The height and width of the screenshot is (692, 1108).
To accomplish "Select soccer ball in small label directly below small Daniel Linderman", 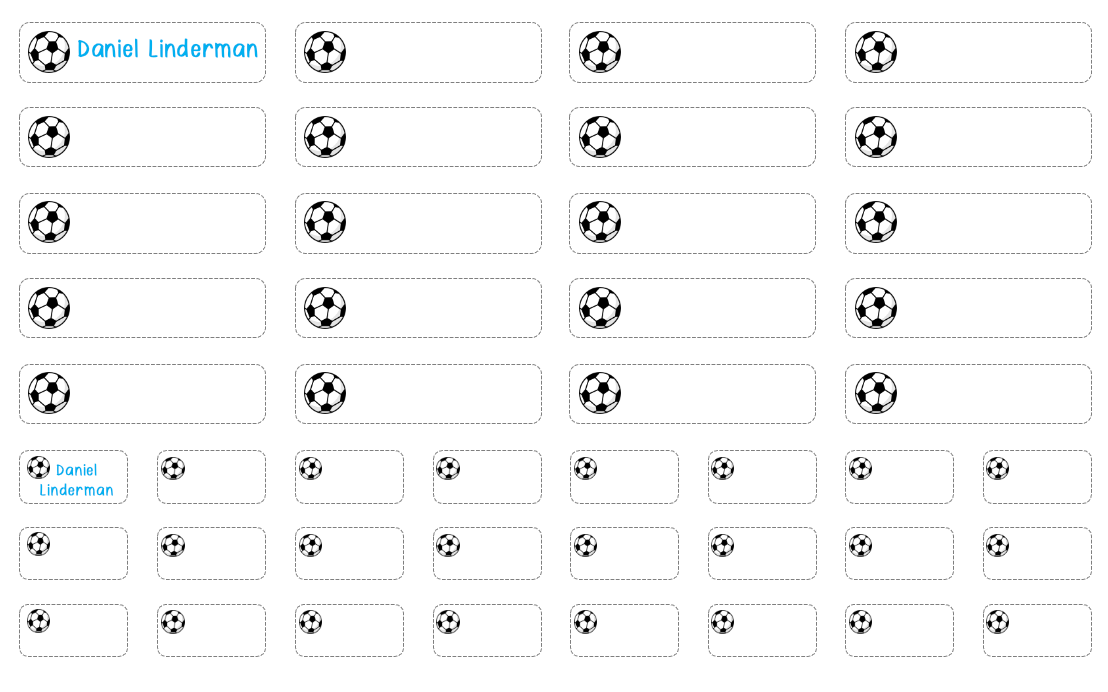I will (38, 544).
